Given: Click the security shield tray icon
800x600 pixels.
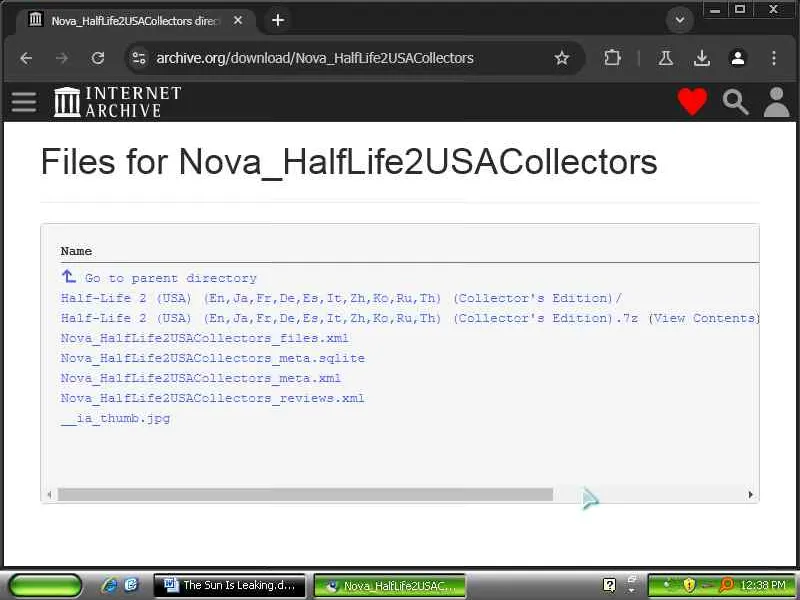Looking at the screenshot, I should click(689, 585).
